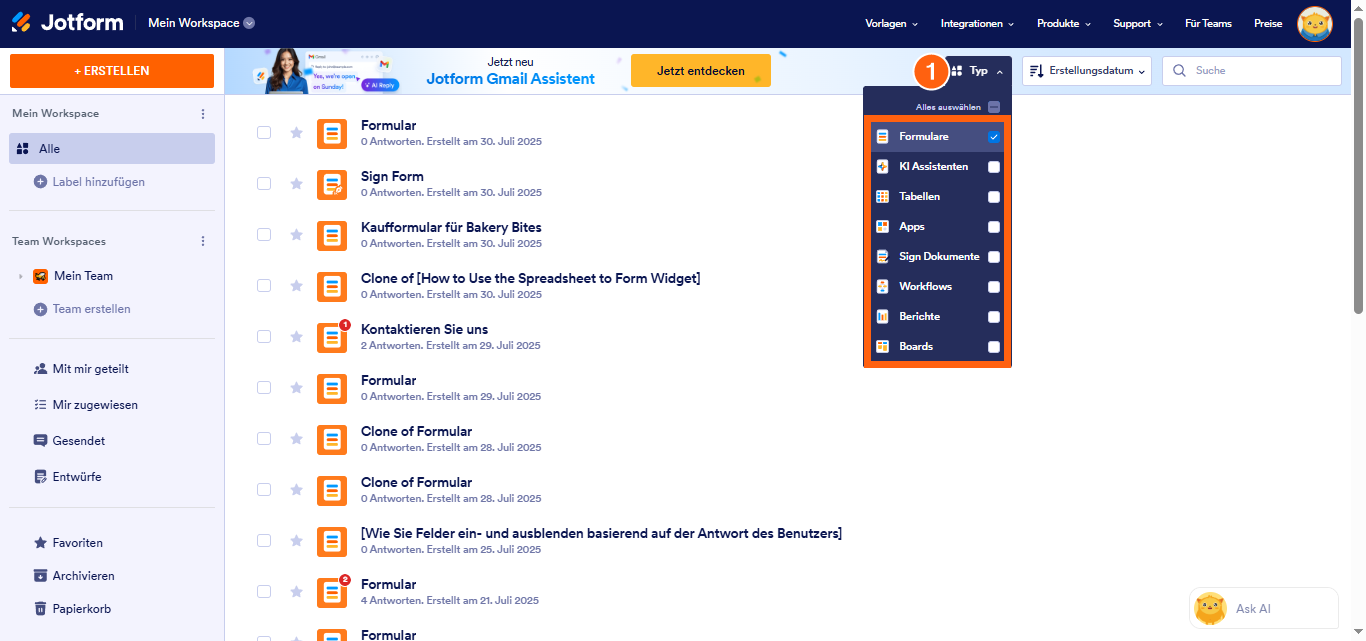Open the user avatar profile menu
This screenshot has height=641, width=1366.
coord(1315,23)
